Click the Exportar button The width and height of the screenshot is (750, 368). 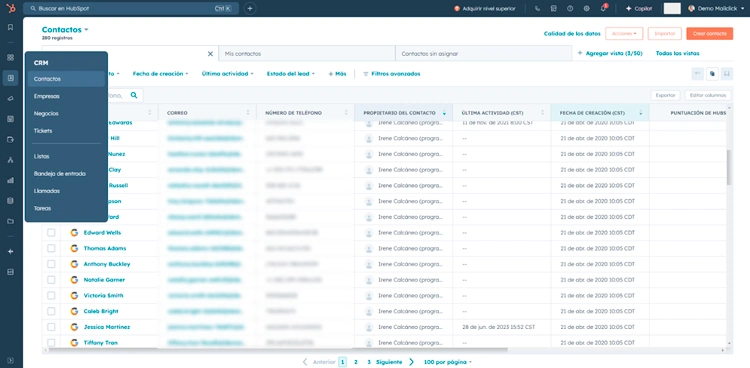(665, 95)
